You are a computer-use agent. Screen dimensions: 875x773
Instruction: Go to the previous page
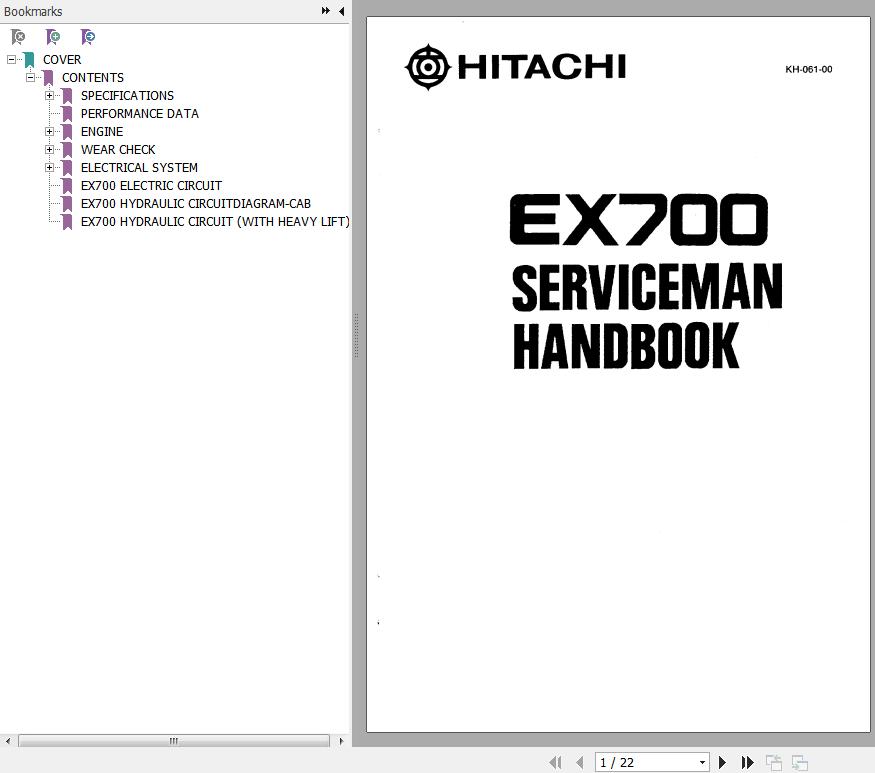coord(580,762)
